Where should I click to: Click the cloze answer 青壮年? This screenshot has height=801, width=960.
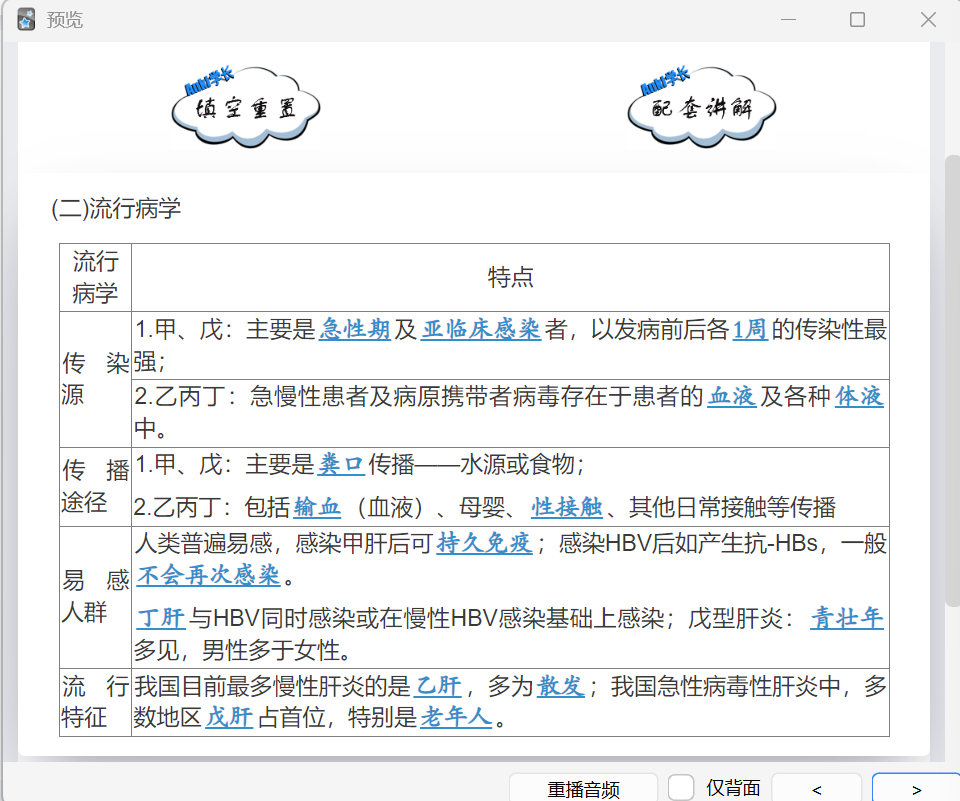pyautogui.click(x=847, y=618)
